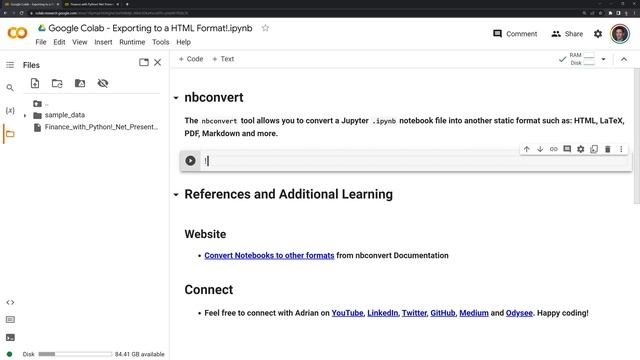640x360 pixels.
Task: Open a new browser tab
Action: pyautogui.click(x=127, y=4)
